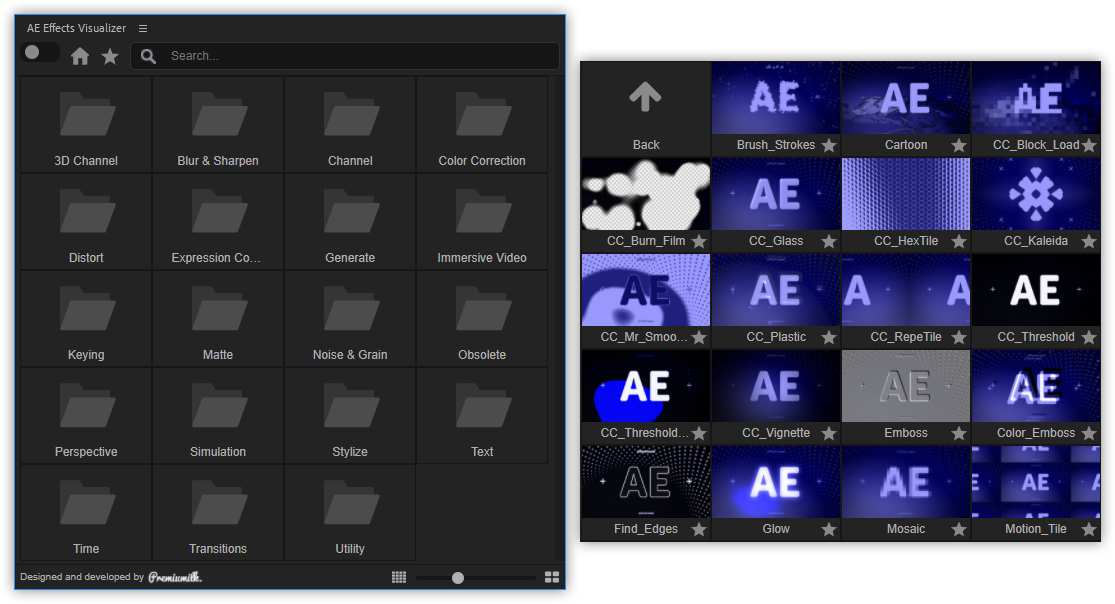Switch to small grid view icon
This screenshot has height=604, width=1115.
399,577
